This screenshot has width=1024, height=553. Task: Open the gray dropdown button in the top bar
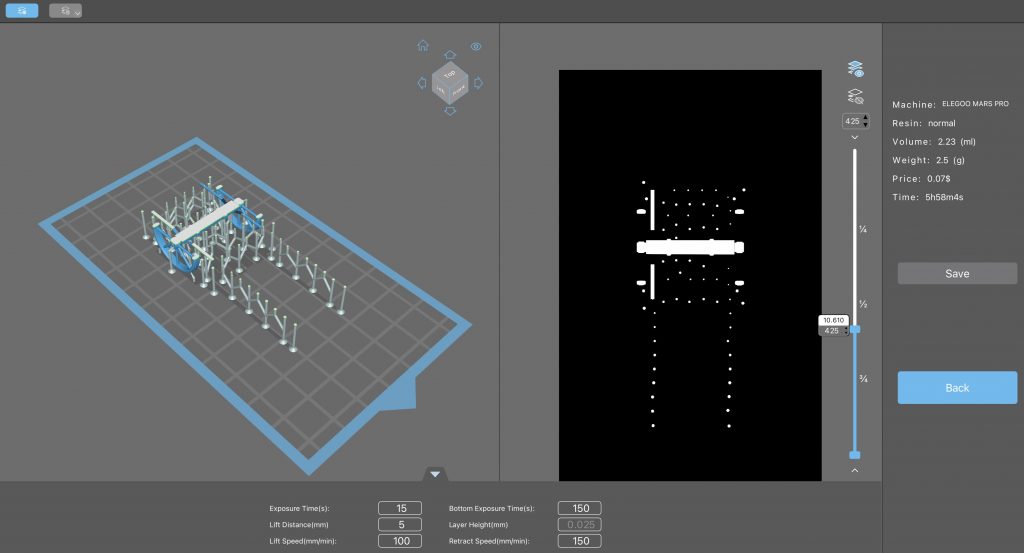pos(66,11)
